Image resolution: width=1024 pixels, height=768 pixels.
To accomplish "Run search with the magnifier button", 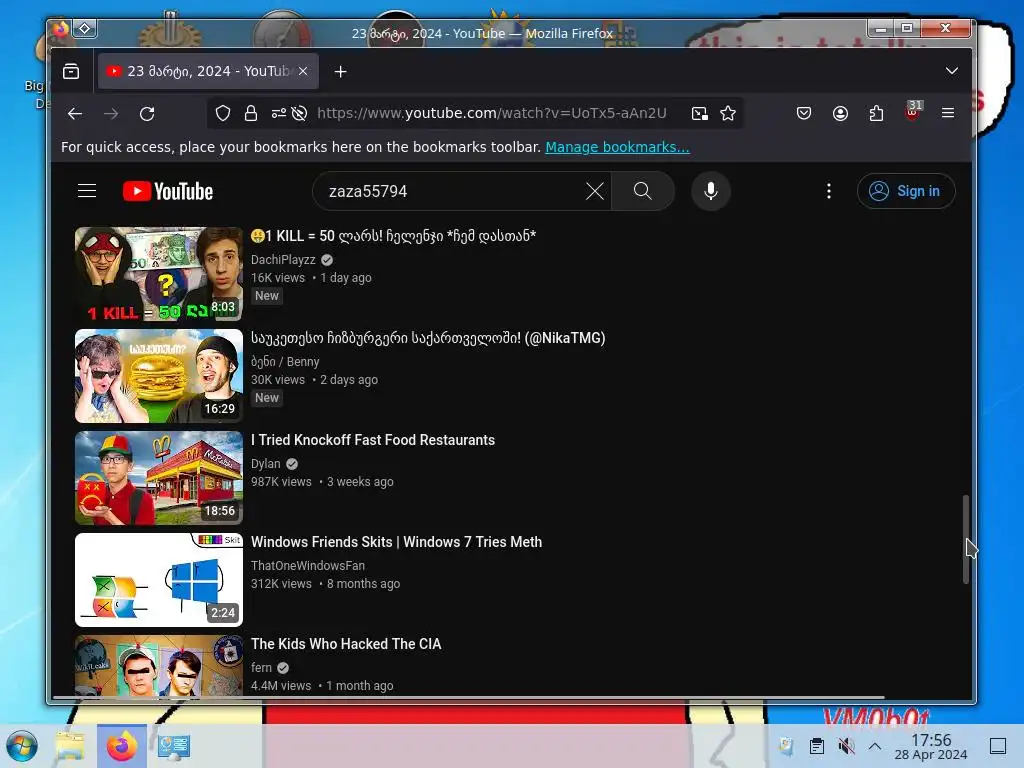I will point(643,191).
